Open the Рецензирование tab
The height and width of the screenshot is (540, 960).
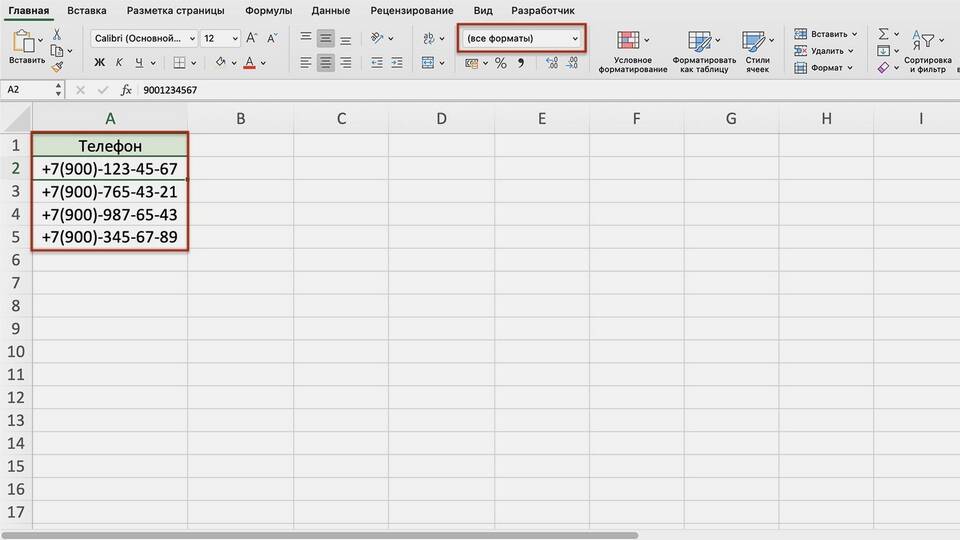412,10
